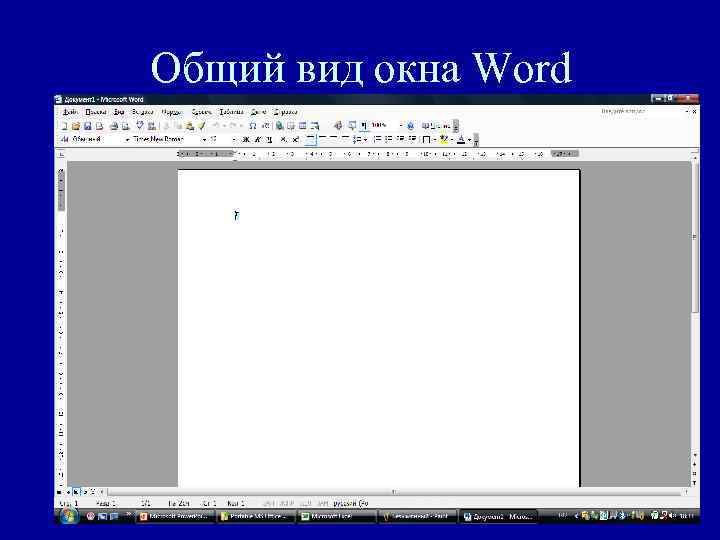The height and width of the screenshot is (540, 720).
Task: Show or hide paragraph marks
Action: (364, 126)
